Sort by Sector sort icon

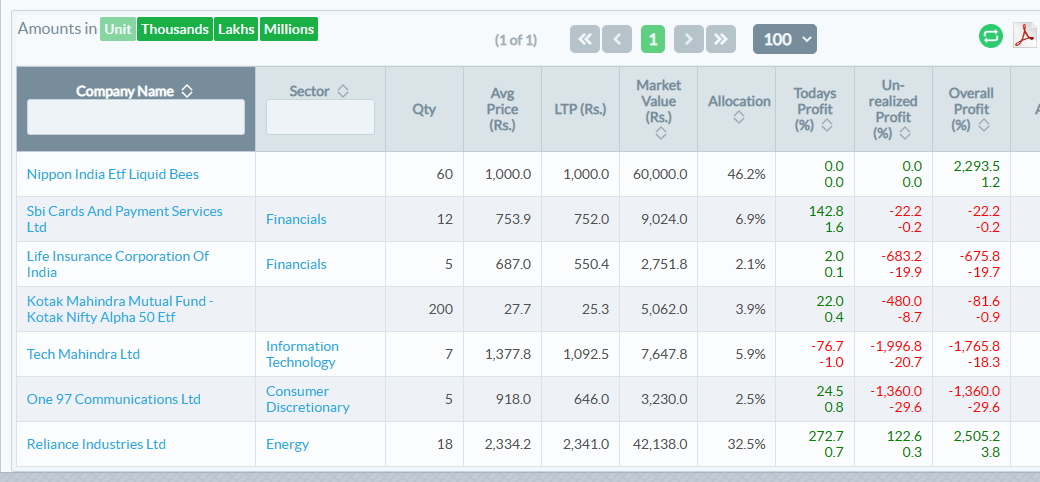tap(342, 91)
